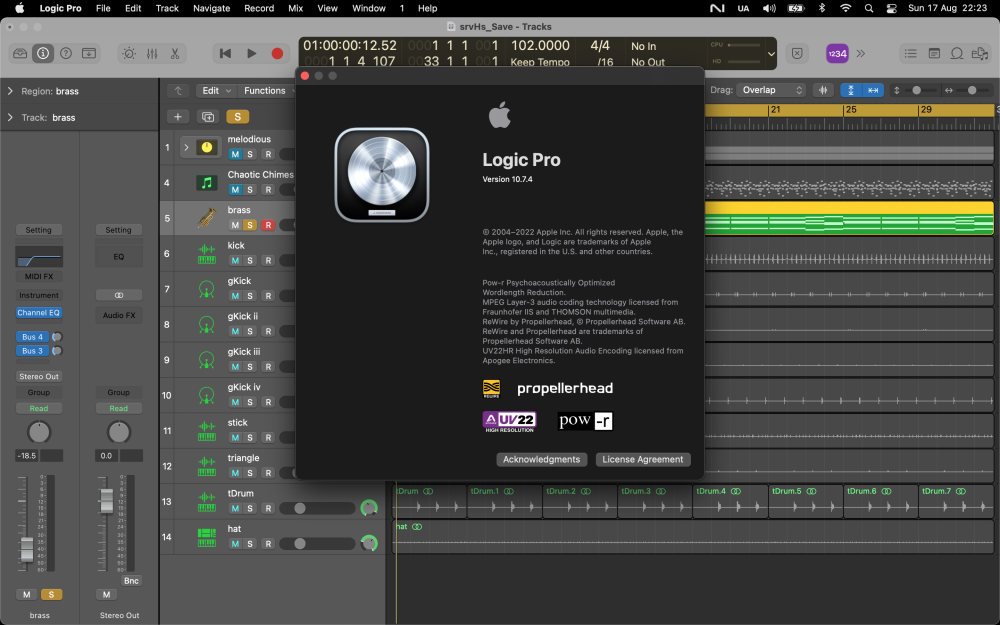Open Acknowledgments in About window
1000x625 pixels.
(x=541, y=459)
